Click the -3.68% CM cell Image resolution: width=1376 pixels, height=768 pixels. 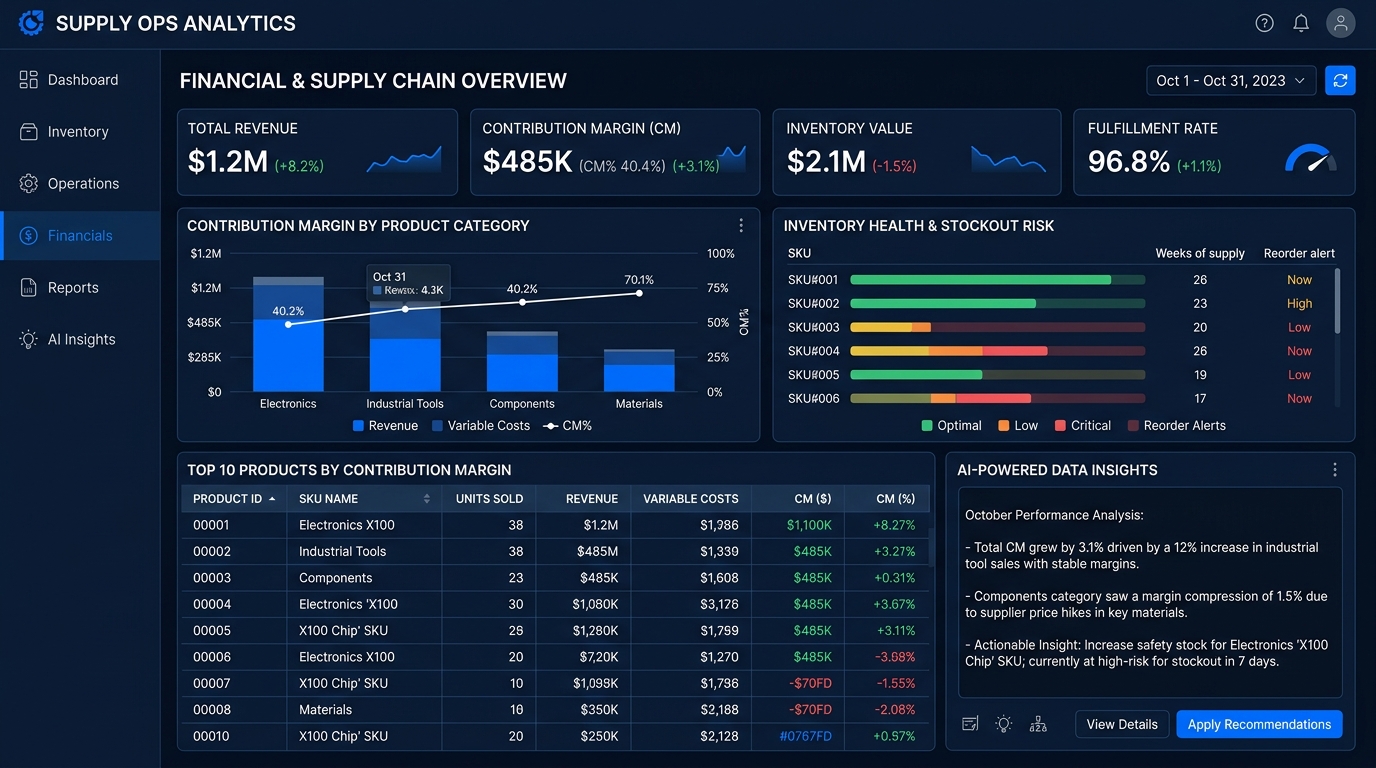pyautogui.click(x=895, y=657)
